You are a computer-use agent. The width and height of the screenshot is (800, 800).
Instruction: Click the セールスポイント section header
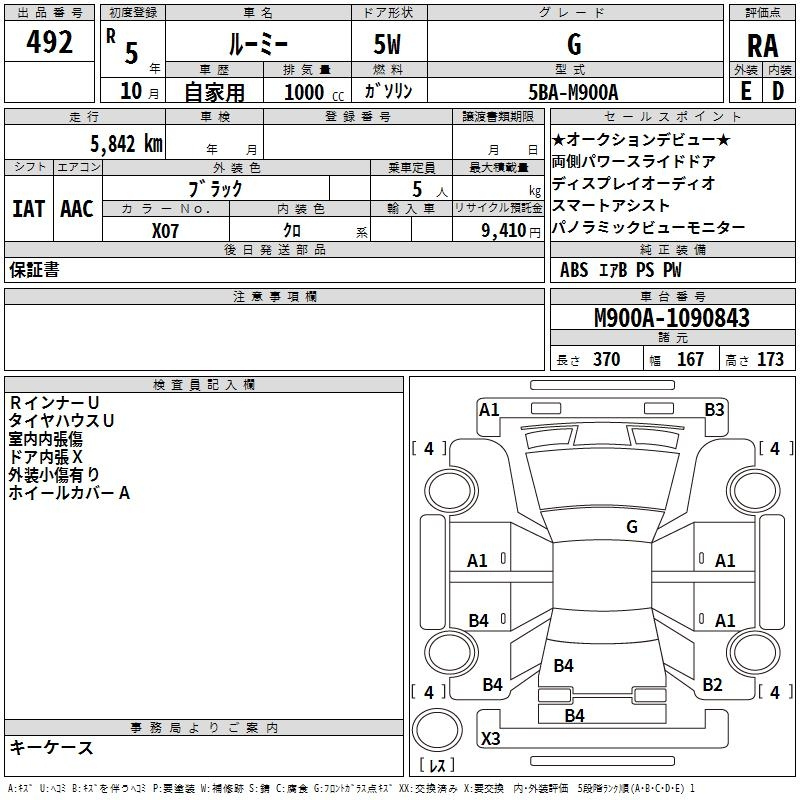coord(672,117)
